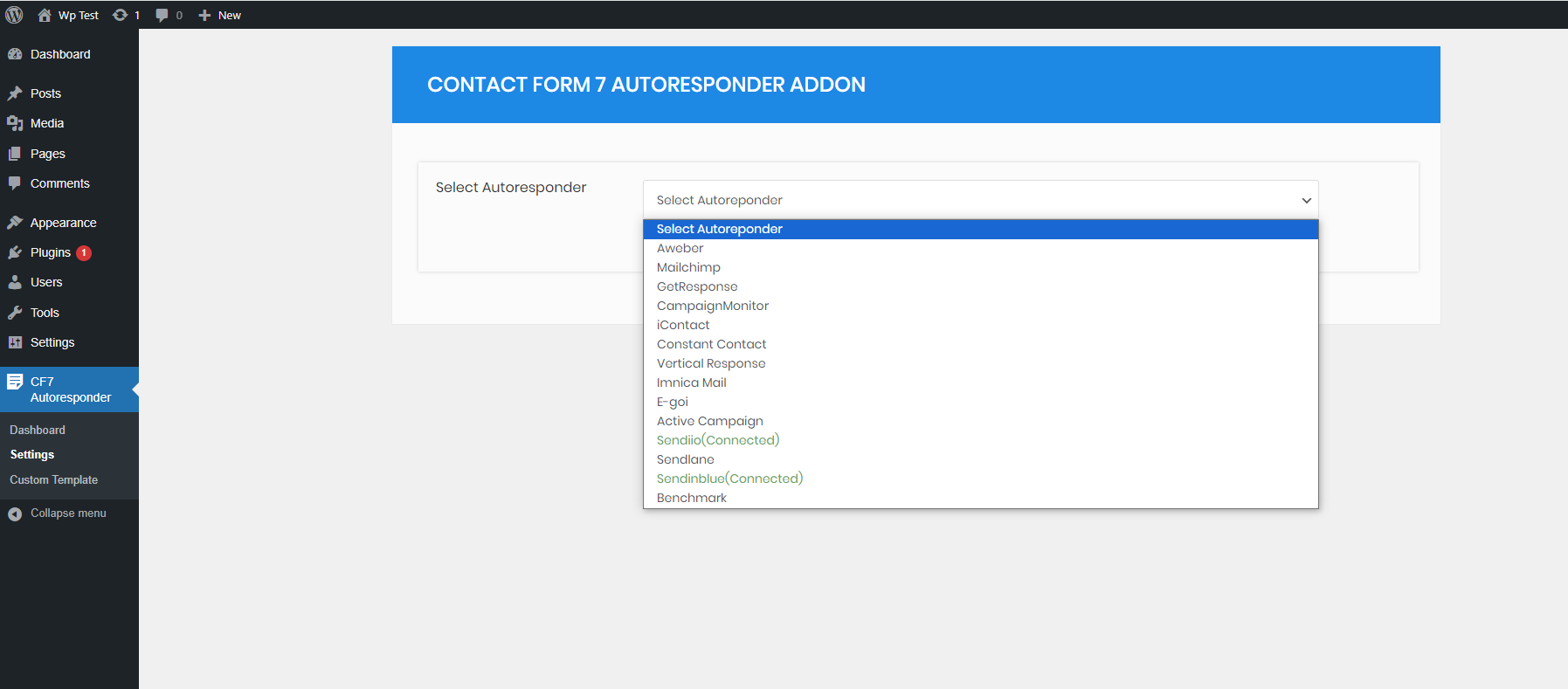Click the Settings sliders icon
The height and width of the screenshot is (689, 1568).
[15, 342]
